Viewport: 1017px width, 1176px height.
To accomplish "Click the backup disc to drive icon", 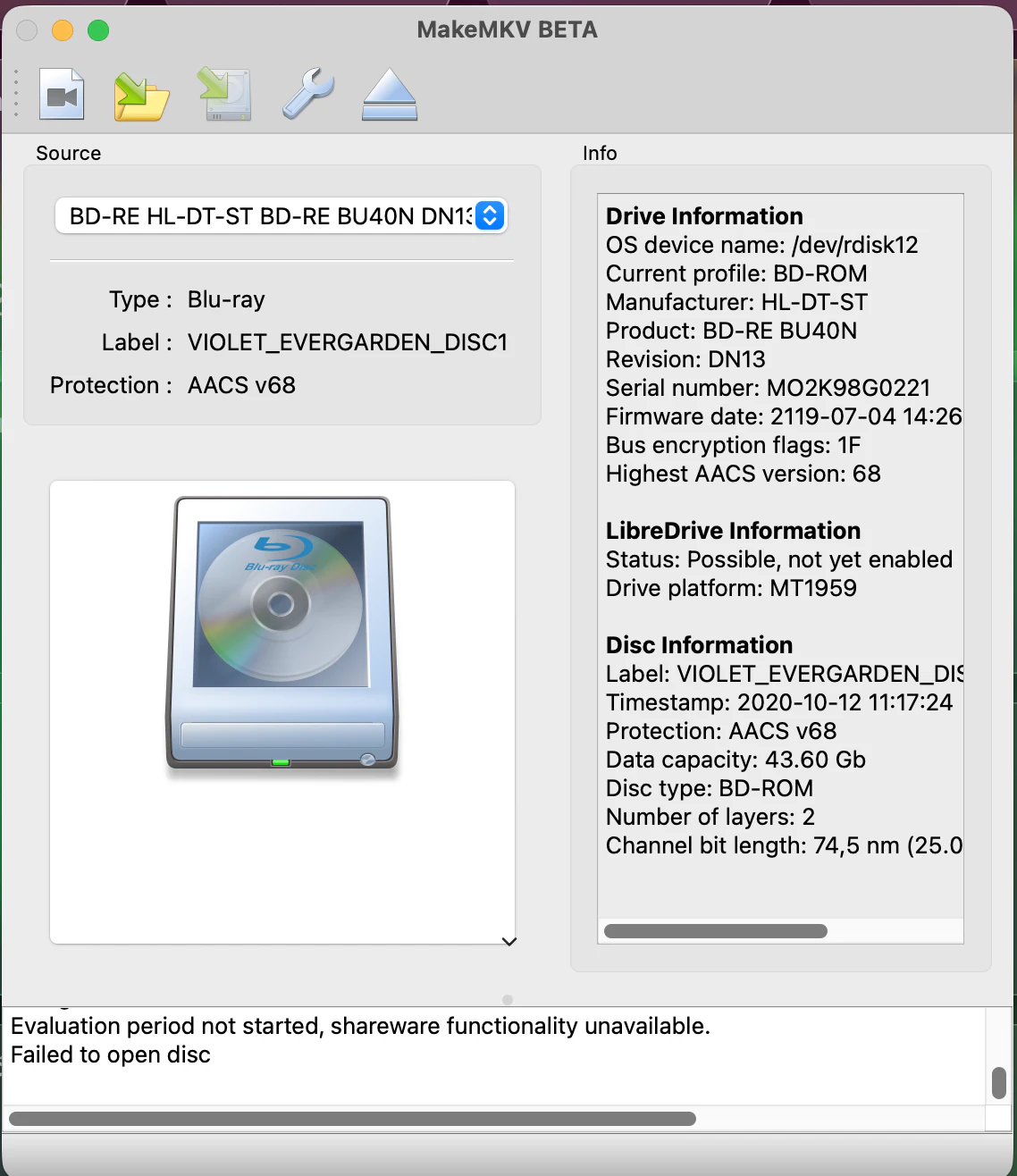I will pyautogui.click(x=224, y=94).
